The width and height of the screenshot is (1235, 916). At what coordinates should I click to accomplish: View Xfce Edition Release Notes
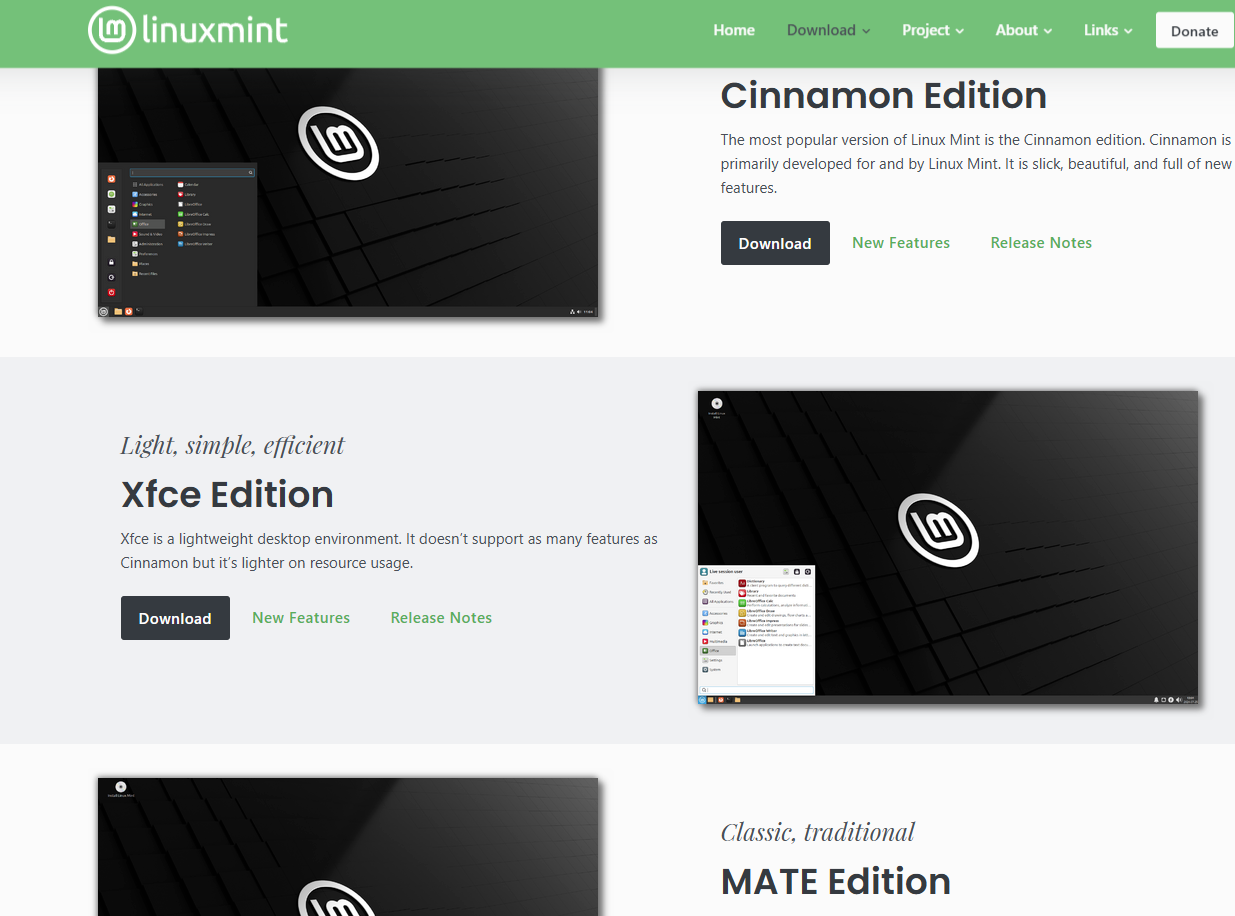click(441, 618)
